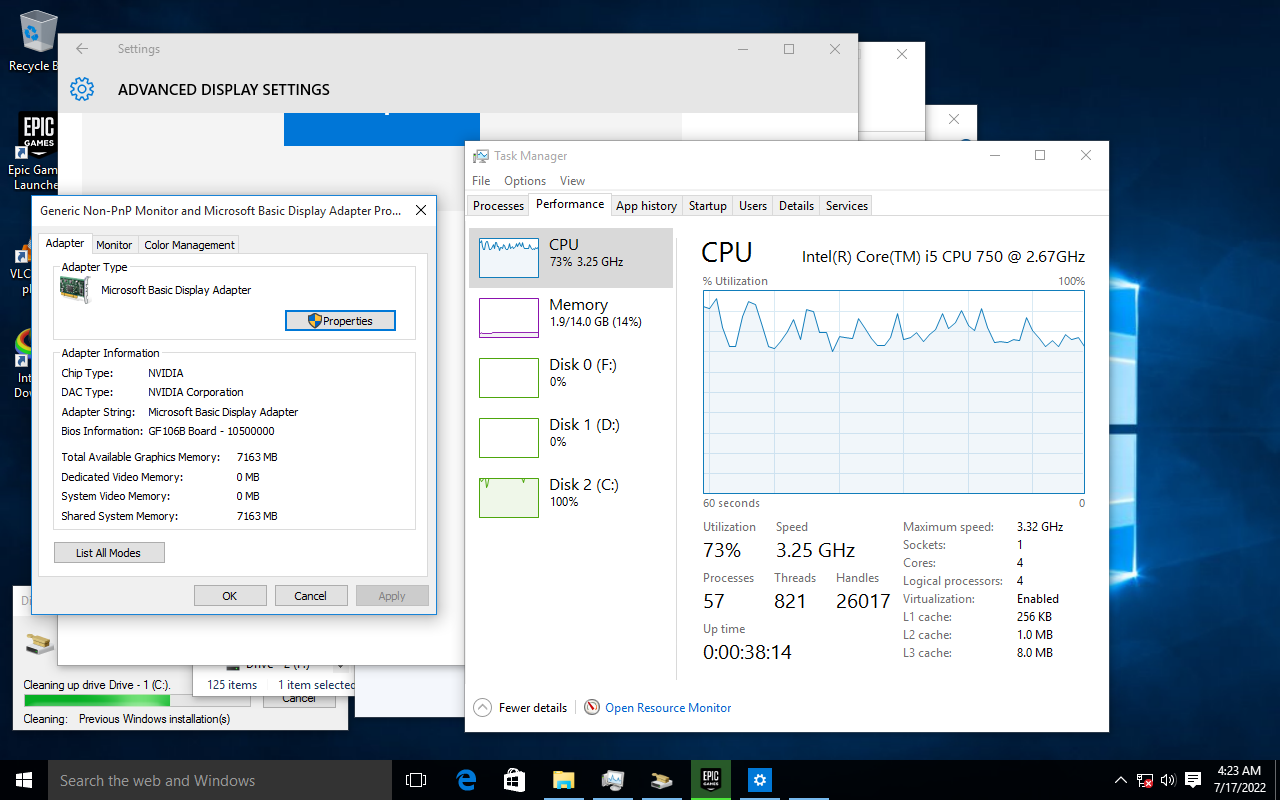
Task: Click the '3.25 GHz' speed value
Action: (x=815, y=551)
